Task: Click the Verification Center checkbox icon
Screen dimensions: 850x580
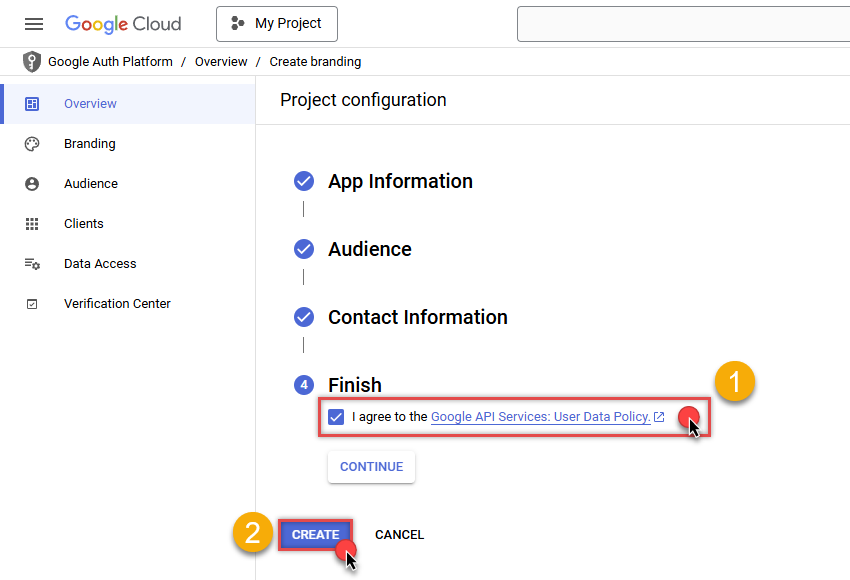Action: coord(32,304)
